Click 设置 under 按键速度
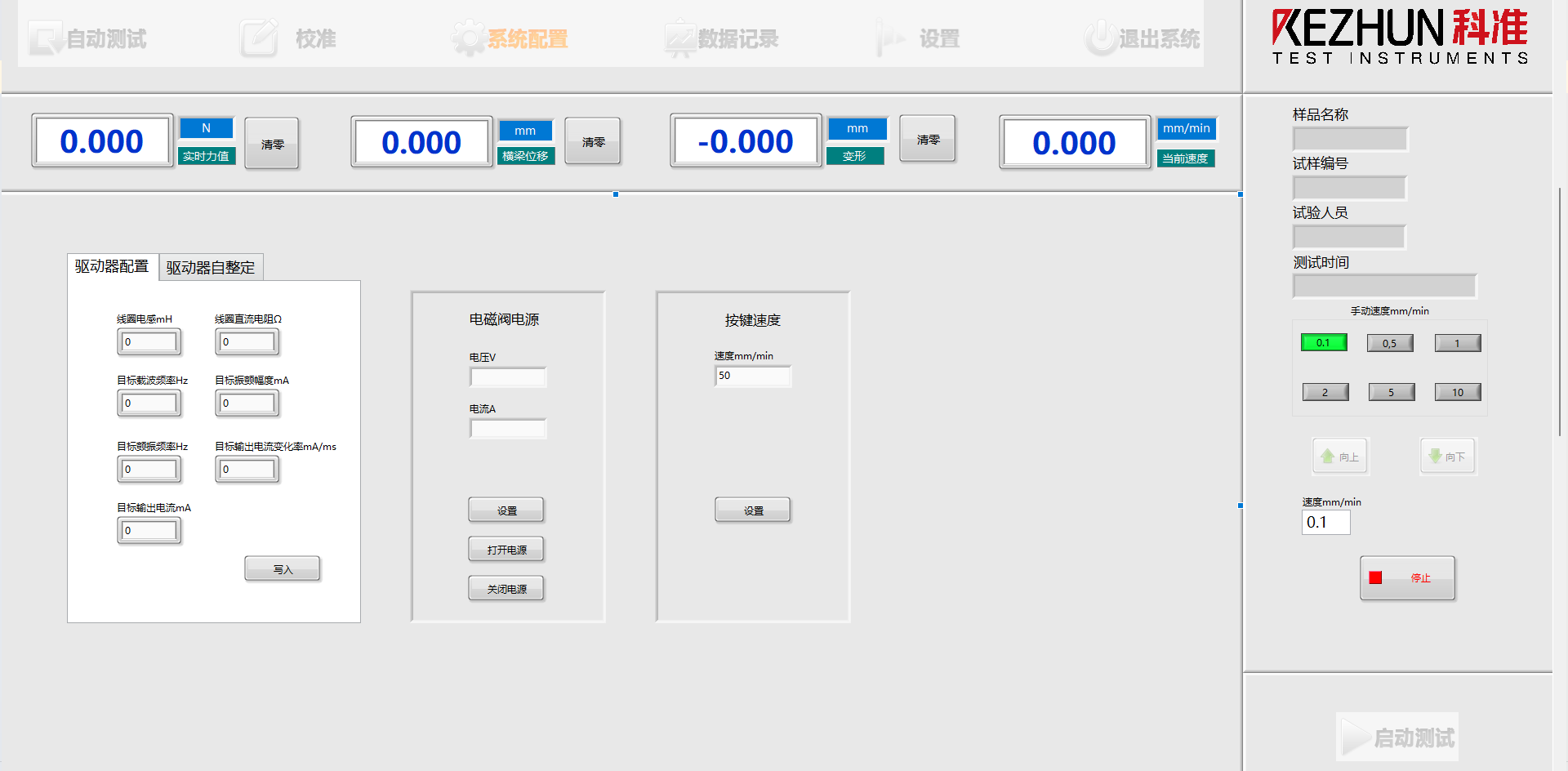1568x771 pixels. [753, 510]
